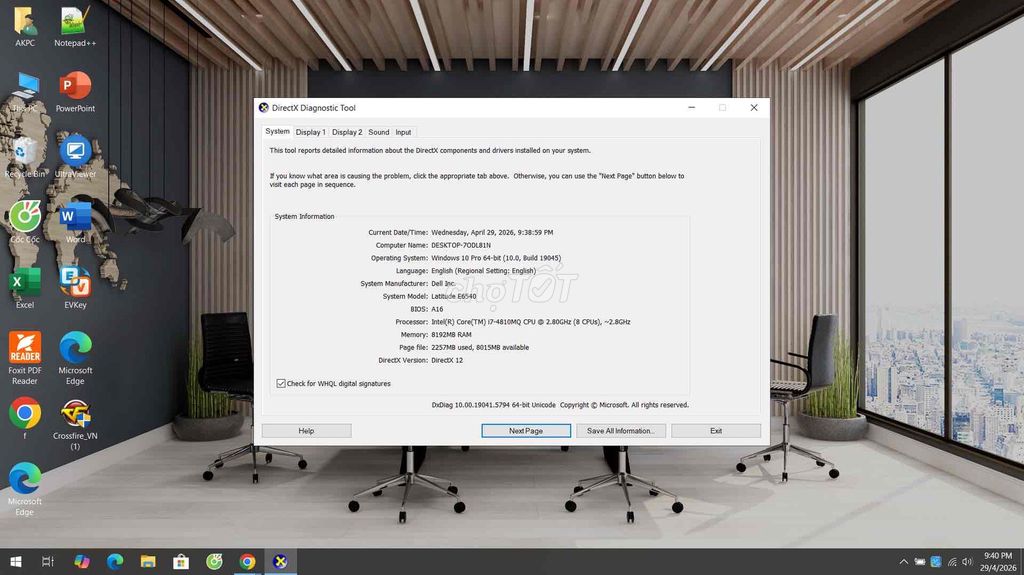Click DxDiag 10.00.19041.5794 64-bit Unicode text

tap(494, 405)
